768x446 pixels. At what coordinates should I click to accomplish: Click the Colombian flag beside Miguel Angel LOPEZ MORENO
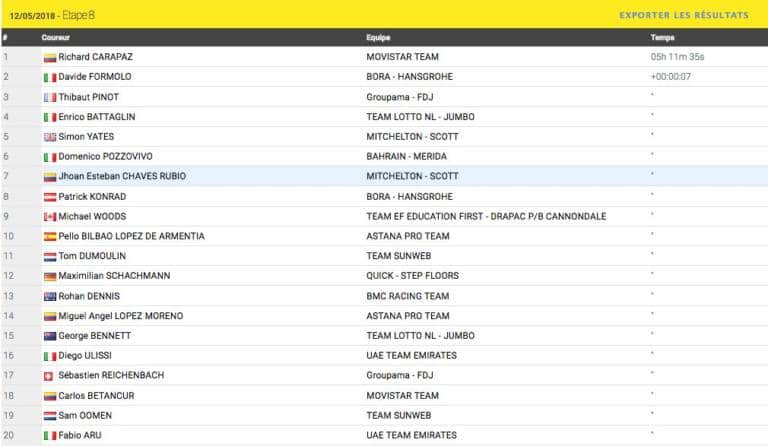(50, 317)
